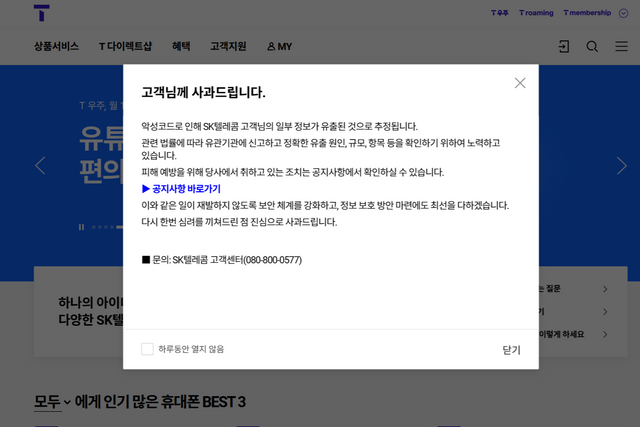
Task: Go to the previous banner slide arrow
Action: coord(40,165)
